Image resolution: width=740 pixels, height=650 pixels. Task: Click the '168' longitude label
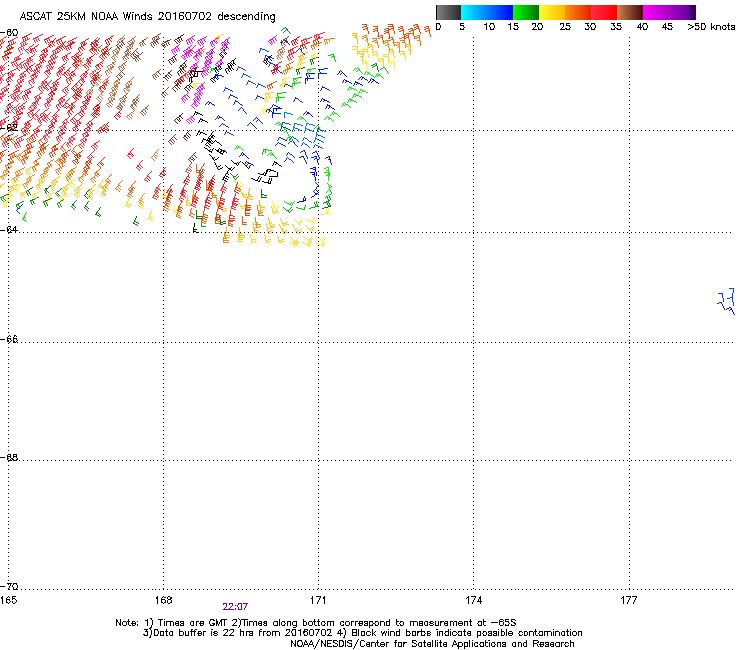163,600
